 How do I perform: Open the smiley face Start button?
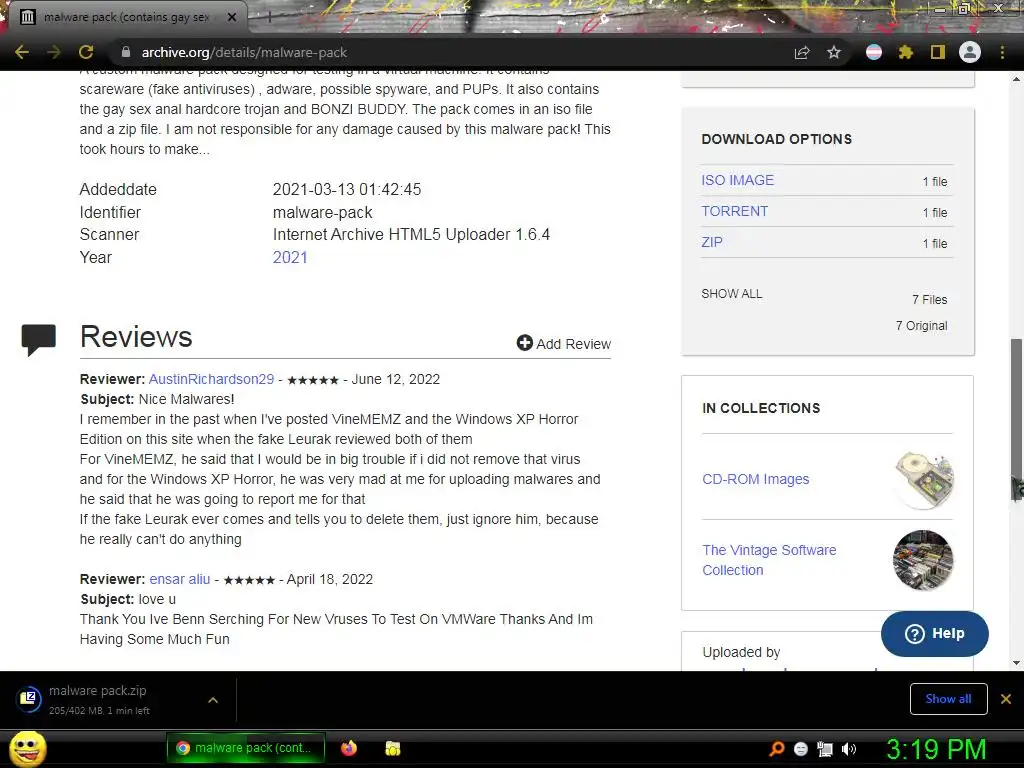[x=28, y=748]
